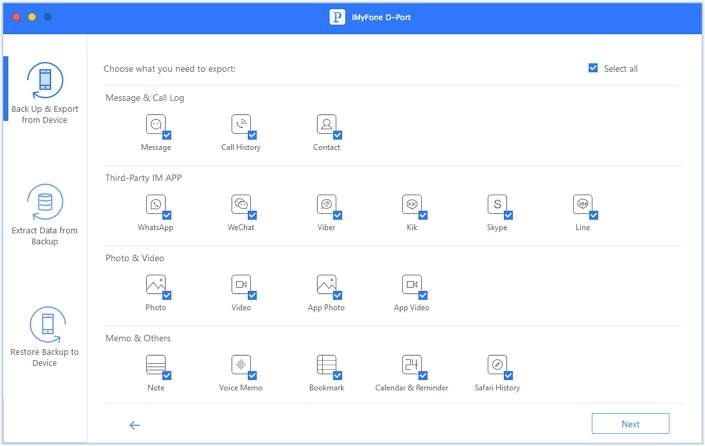Open Restore Backup to Device section

pos(45,337)
